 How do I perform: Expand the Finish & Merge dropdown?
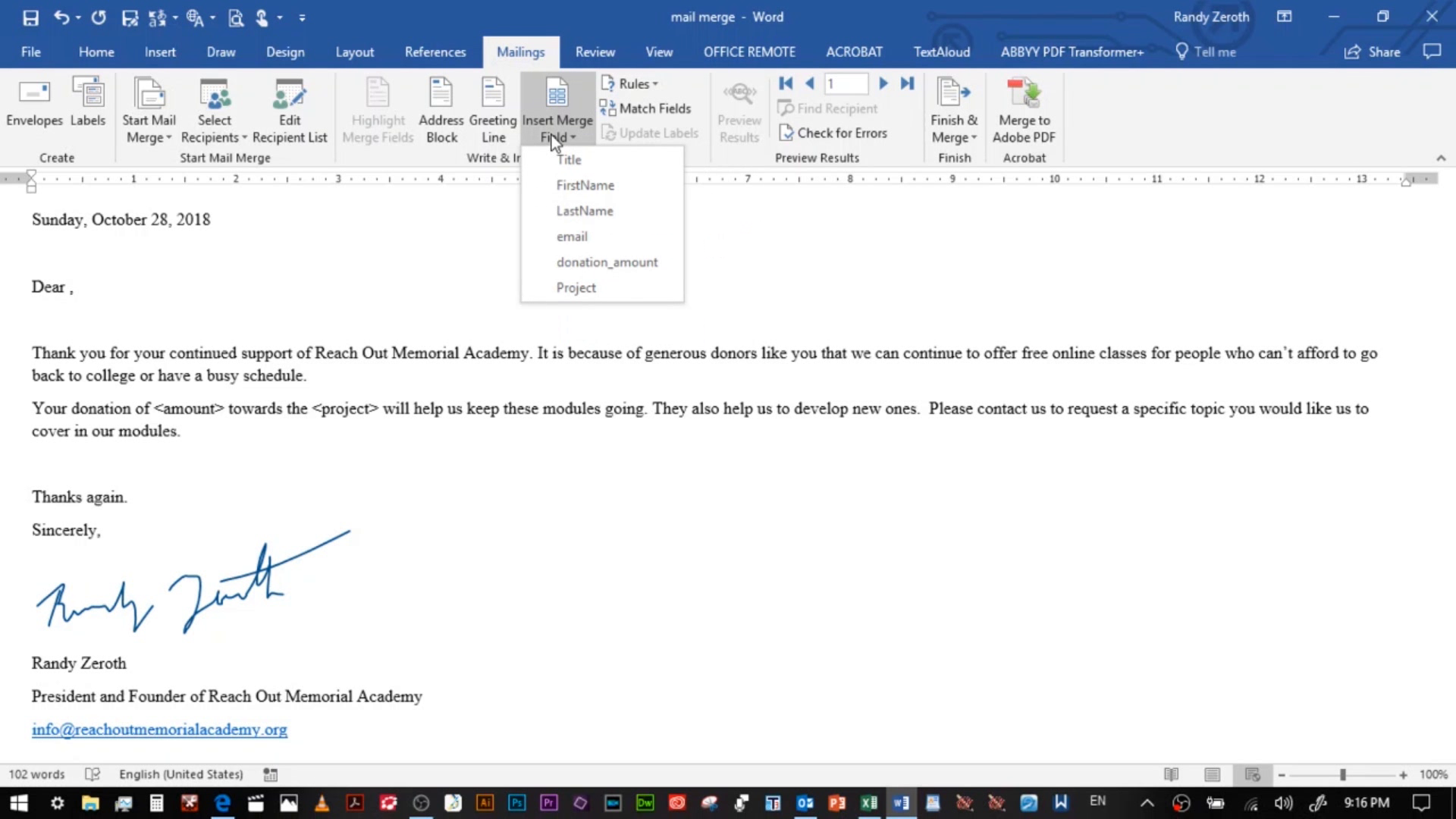pos(954,110)
